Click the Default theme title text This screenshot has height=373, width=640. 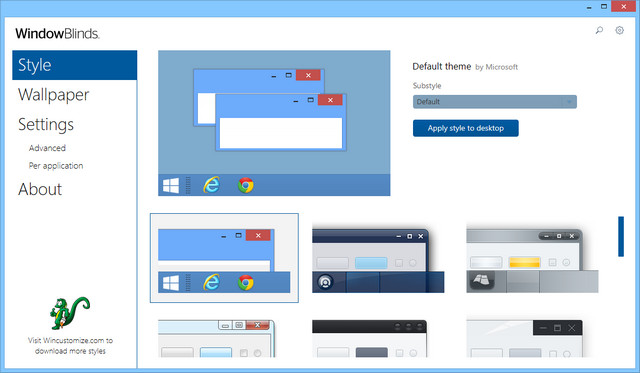coord(442,67)
